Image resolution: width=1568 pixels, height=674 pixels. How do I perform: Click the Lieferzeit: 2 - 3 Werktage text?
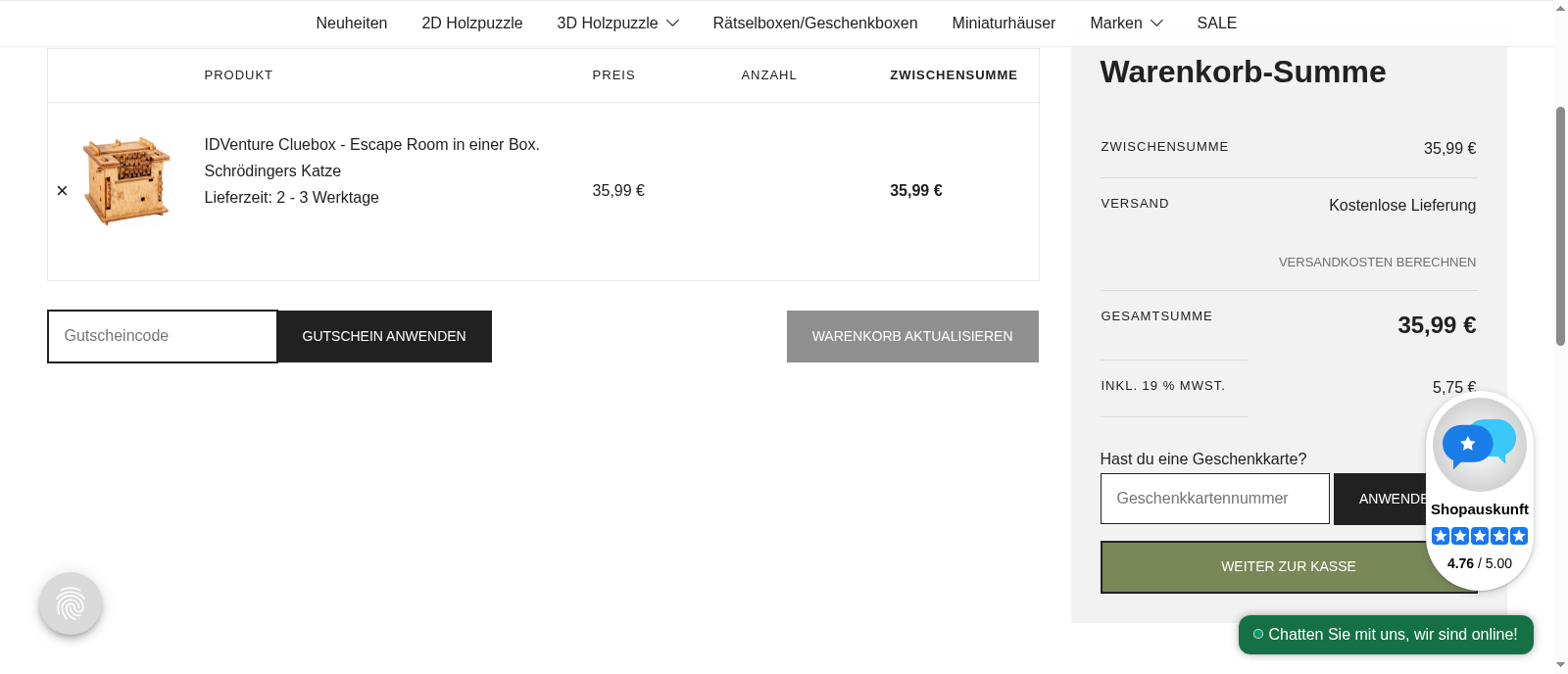(x=291, y=197)
